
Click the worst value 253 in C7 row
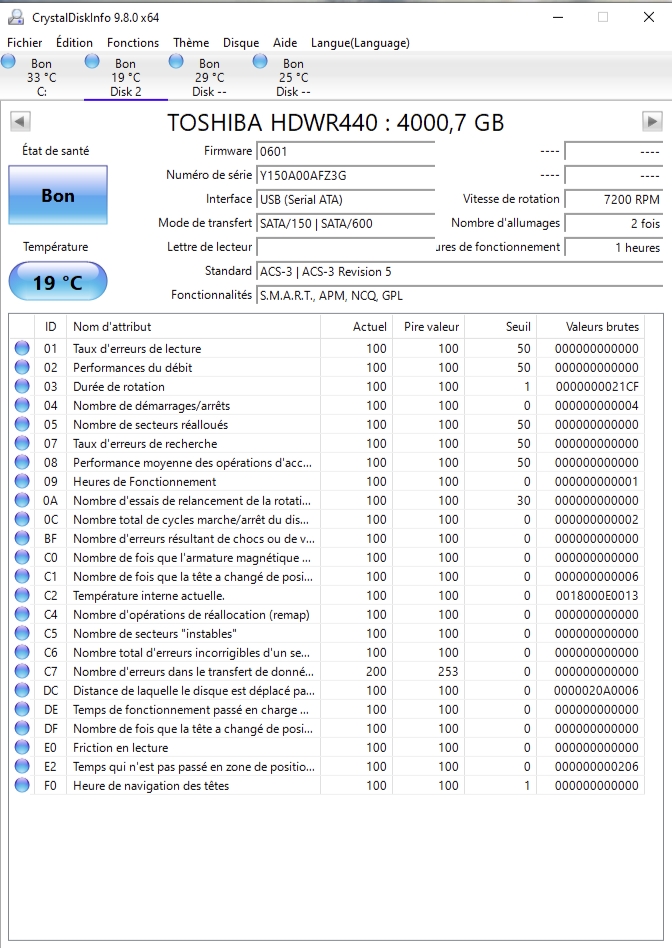point(448,671)
